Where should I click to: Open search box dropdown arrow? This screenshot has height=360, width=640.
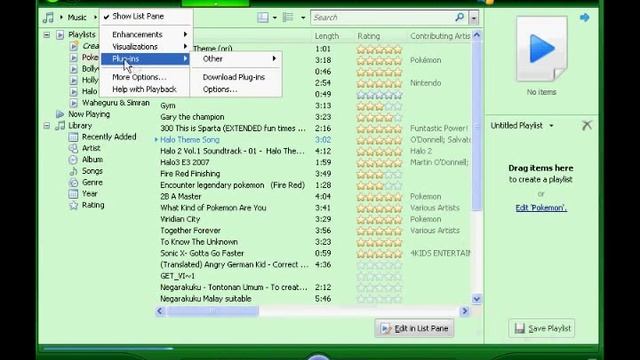(473, 18)
